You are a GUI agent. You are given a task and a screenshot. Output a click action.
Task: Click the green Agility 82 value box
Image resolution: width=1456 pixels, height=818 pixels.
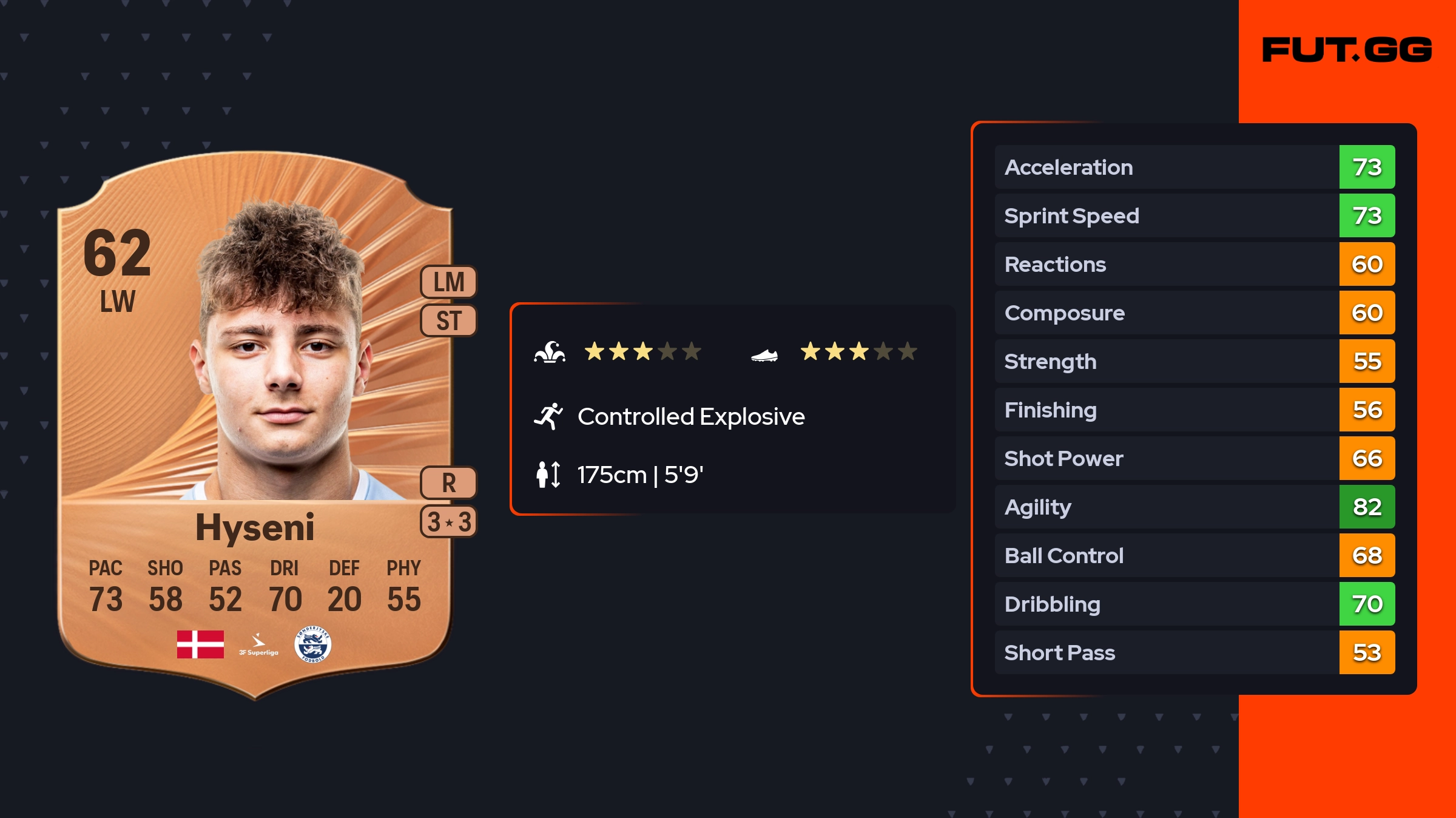tap(1367, 507)
